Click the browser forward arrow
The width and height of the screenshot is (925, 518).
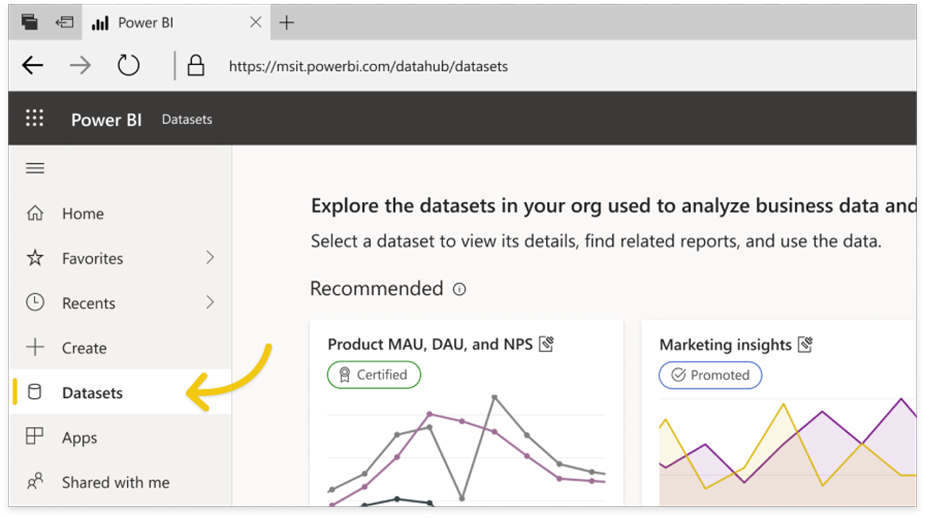coord(80,65)
